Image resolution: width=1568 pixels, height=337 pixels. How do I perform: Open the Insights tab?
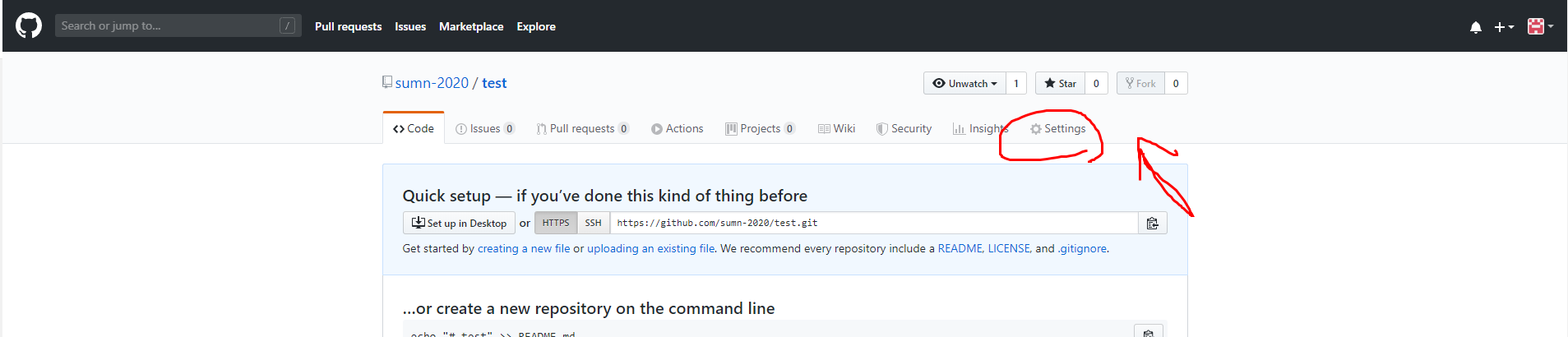[x=980, y=128]
